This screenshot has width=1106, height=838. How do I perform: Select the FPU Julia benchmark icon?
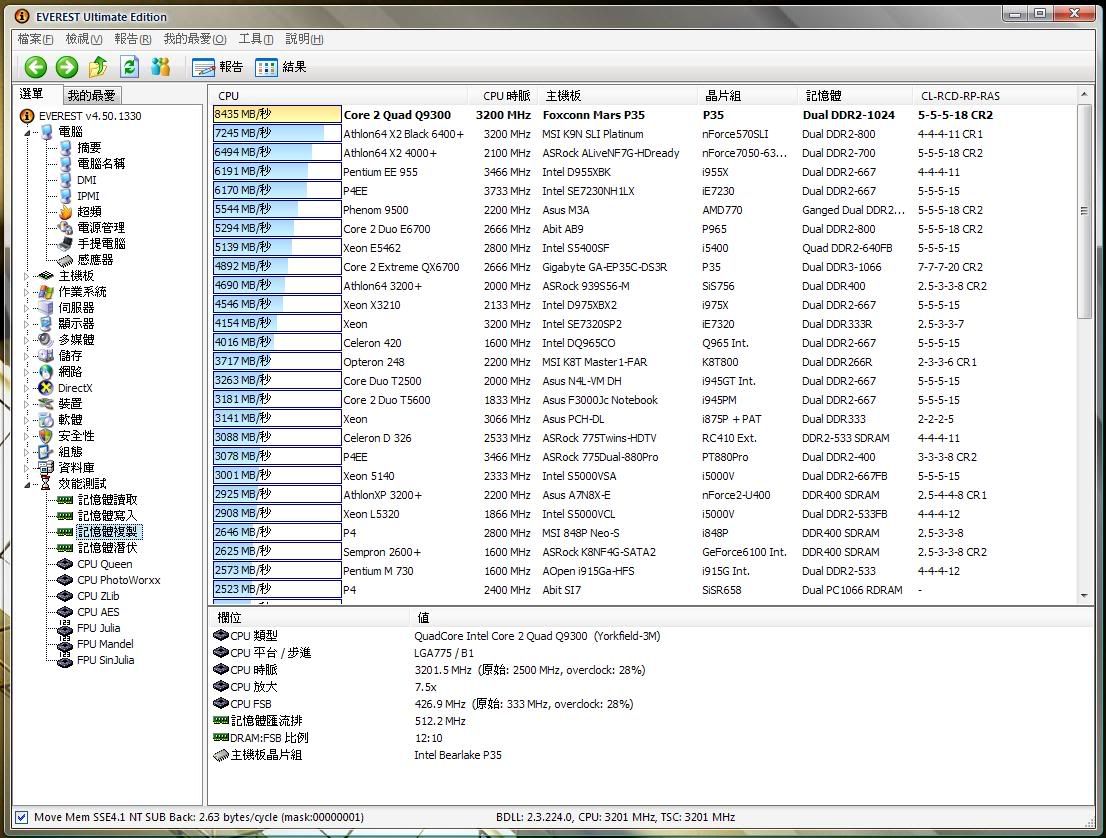(x=65, y=628)
